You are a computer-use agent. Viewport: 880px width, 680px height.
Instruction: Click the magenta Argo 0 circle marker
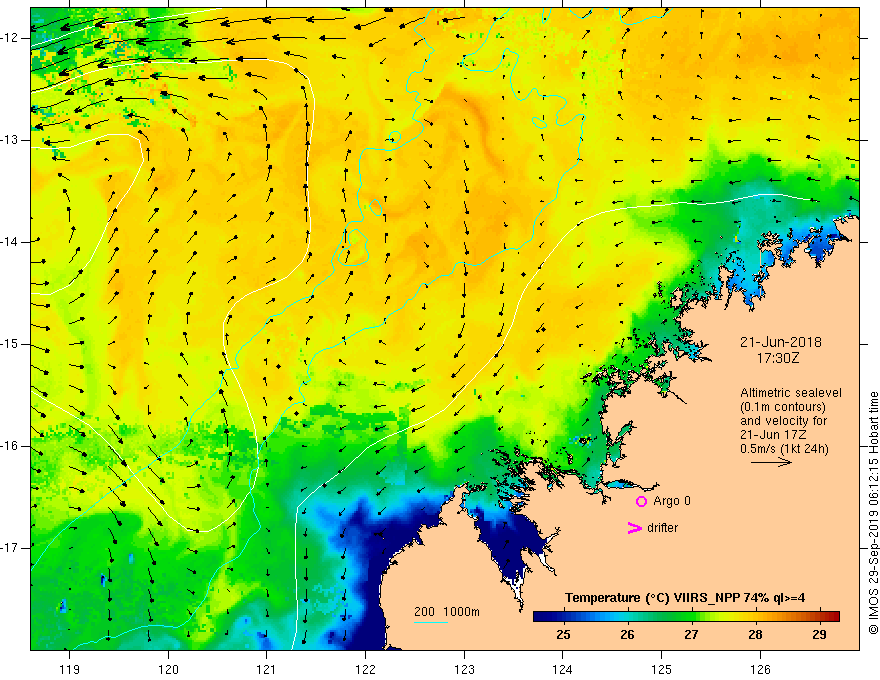(x=641, y=501)
